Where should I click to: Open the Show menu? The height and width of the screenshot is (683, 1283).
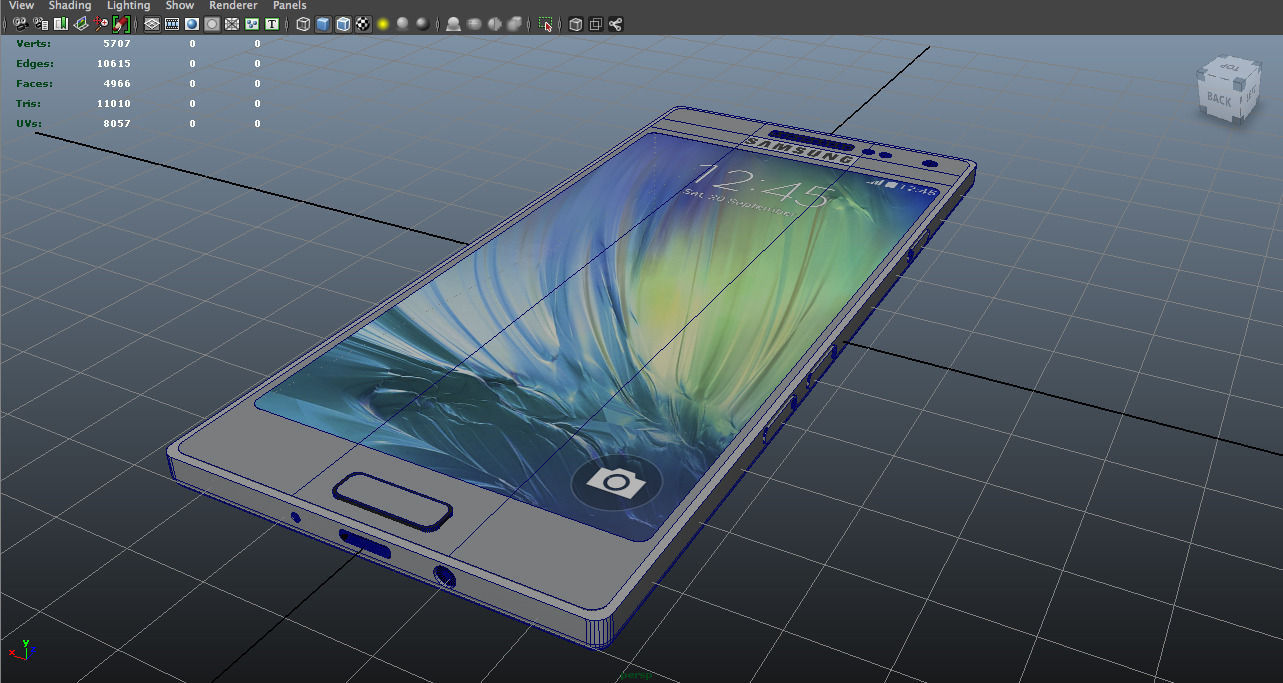click(180, 5)
